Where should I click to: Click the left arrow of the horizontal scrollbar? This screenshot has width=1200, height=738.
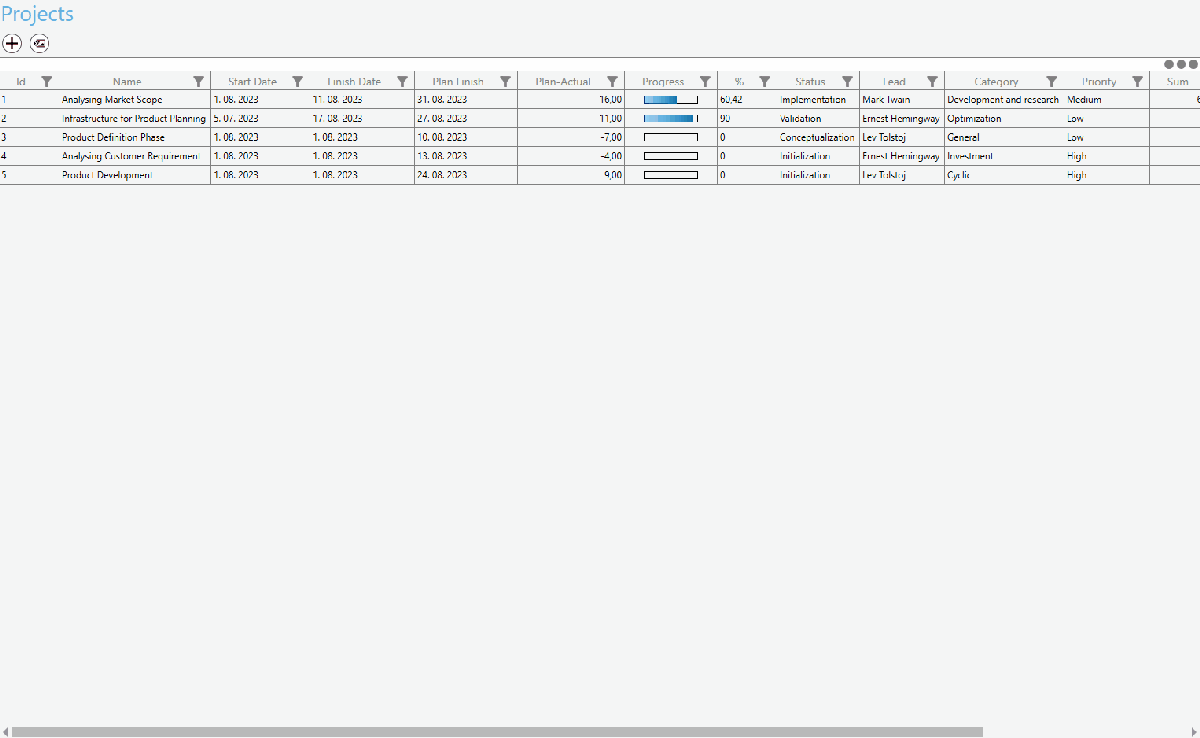pos(5,732)
